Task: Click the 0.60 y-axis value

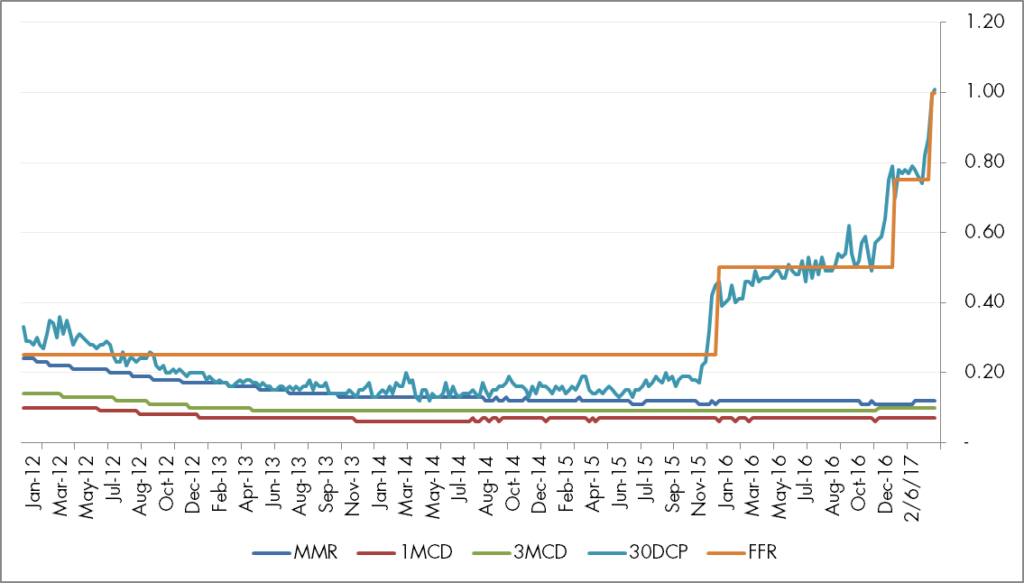Action: 984,232
